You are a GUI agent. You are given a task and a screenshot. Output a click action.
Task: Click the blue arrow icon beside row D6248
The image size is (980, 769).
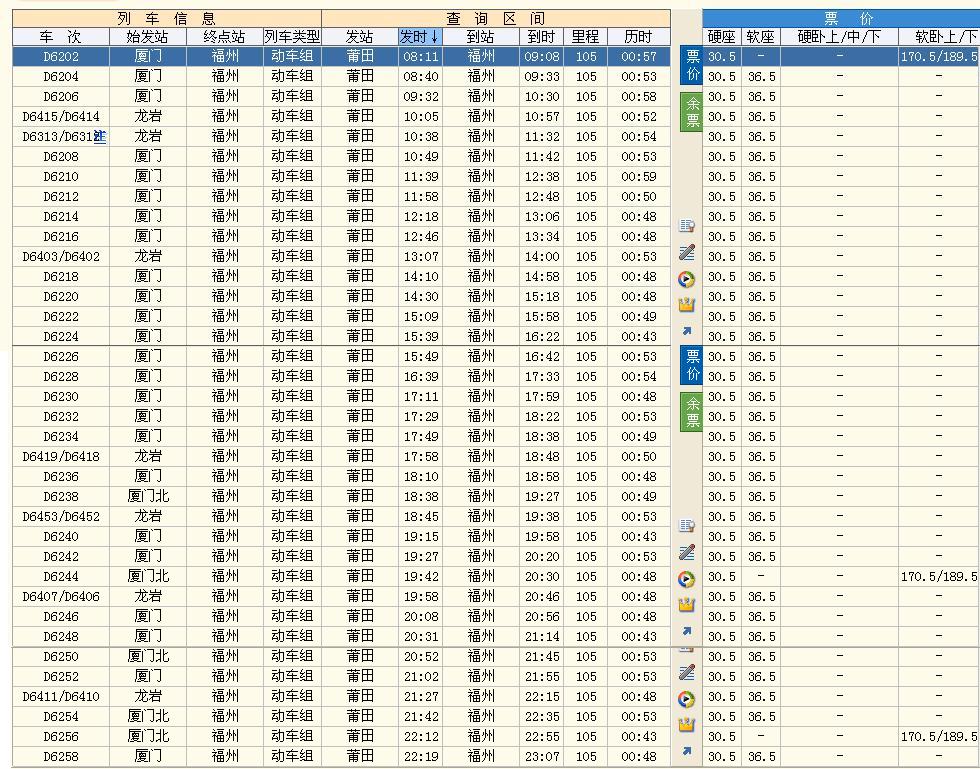(x=686, y=631)
